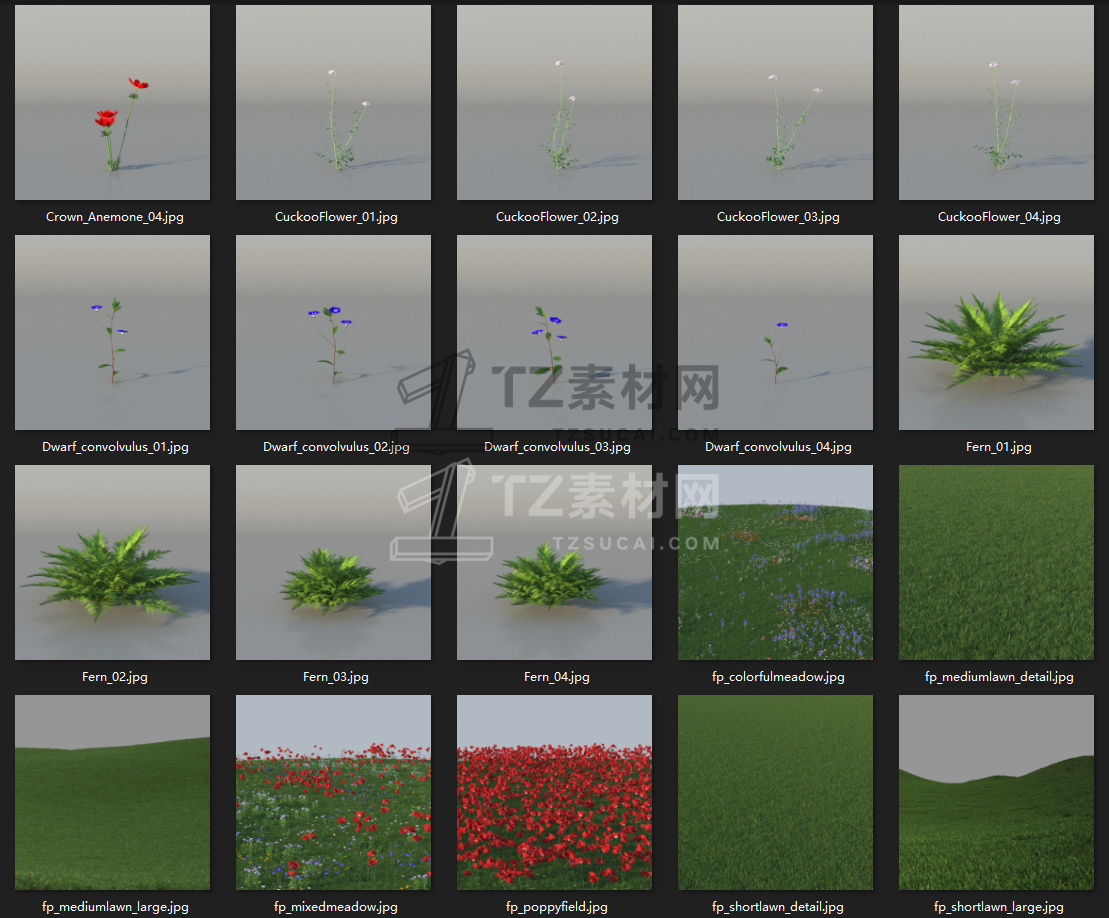The height and width of the screenshot is (918, 1109).
Task: Open the Dwarf_convolvulus_02 thumbnail
Action: (x=333, y=332)
